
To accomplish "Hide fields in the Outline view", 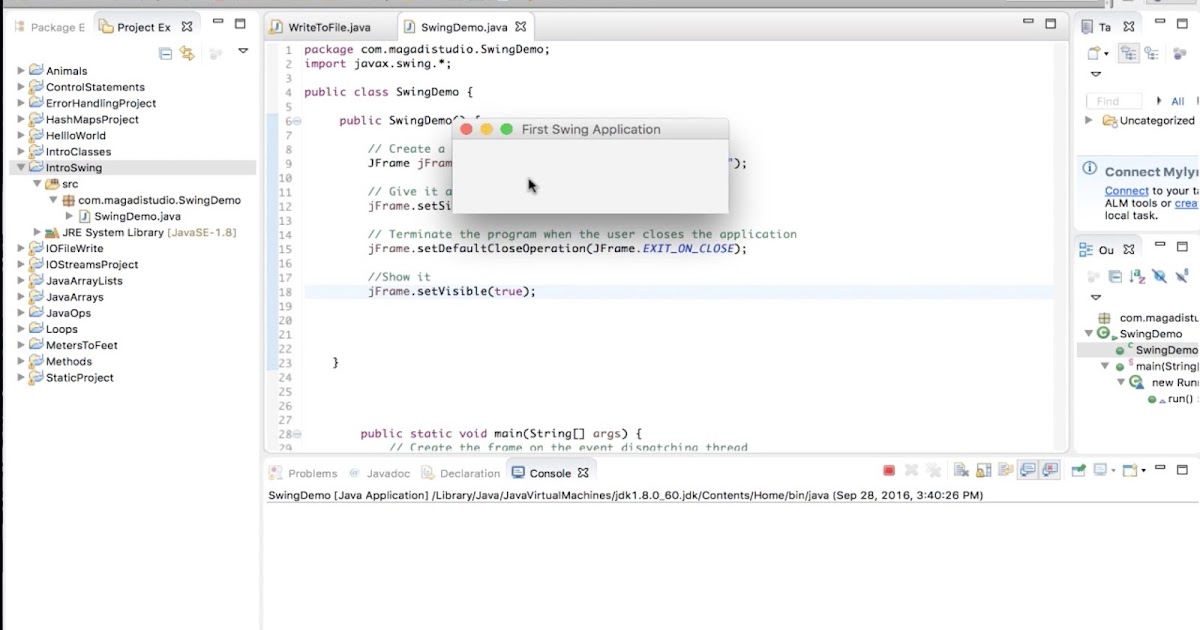I will [1159, 277].
